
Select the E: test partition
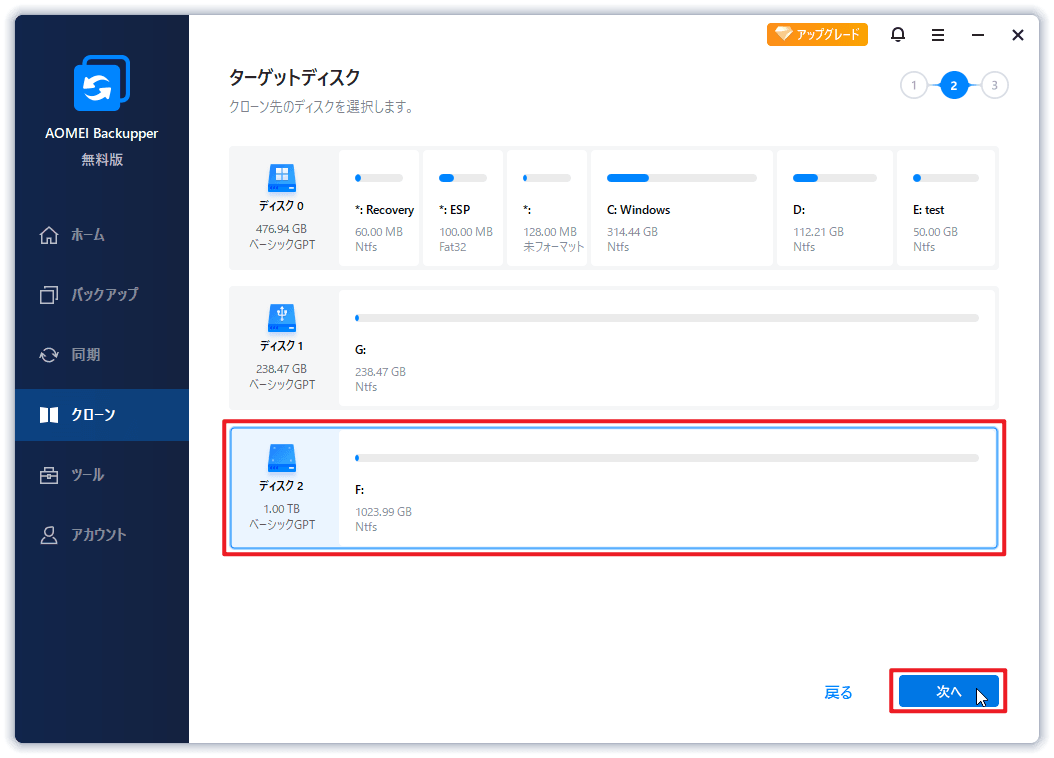pyautogui.click(x=945, y=207)
